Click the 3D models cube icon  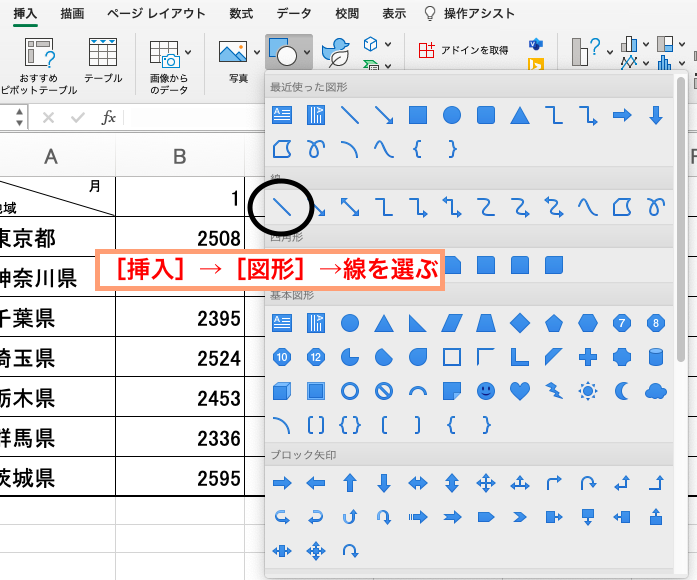point(370,44)
